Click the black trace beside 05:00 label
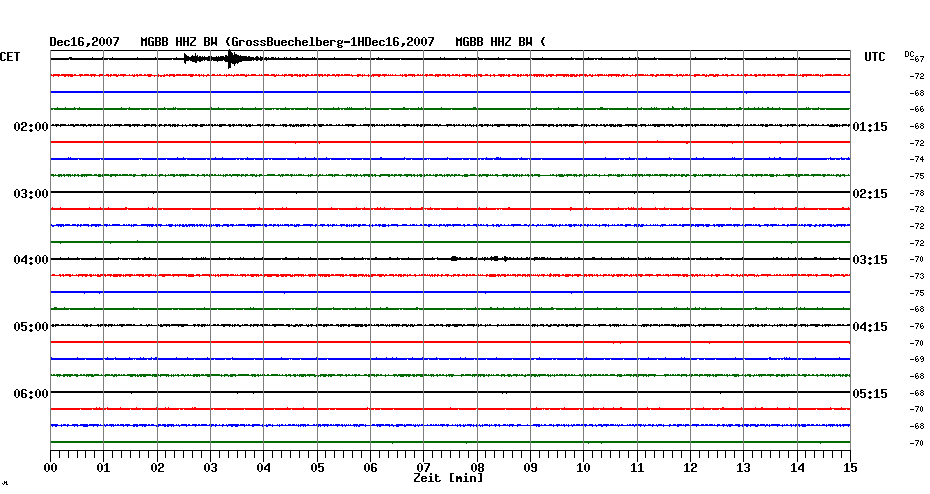 450,325
